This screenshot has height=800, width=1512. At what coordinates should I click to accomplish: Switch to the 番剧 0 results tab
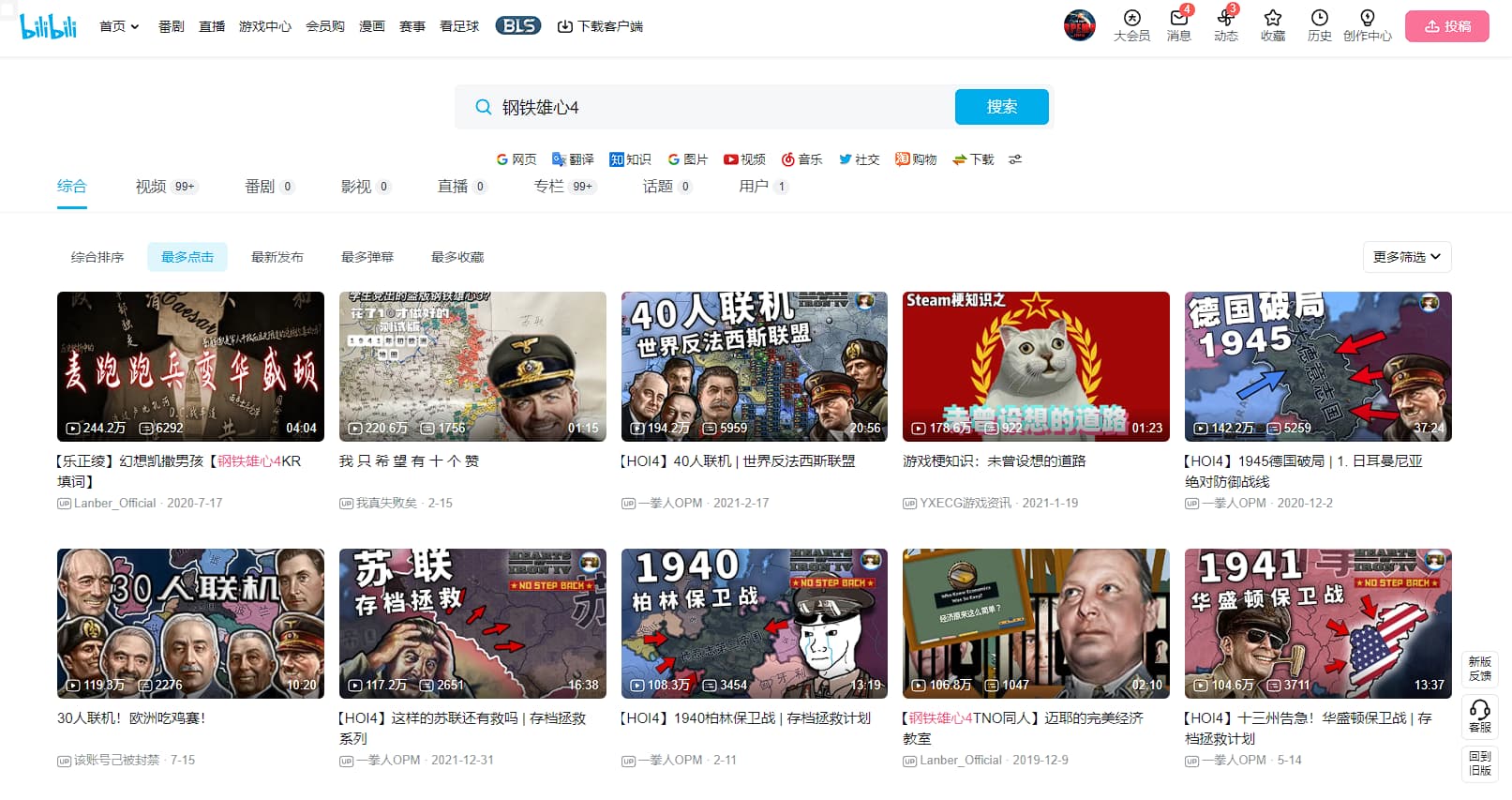[x=270, y=187]
